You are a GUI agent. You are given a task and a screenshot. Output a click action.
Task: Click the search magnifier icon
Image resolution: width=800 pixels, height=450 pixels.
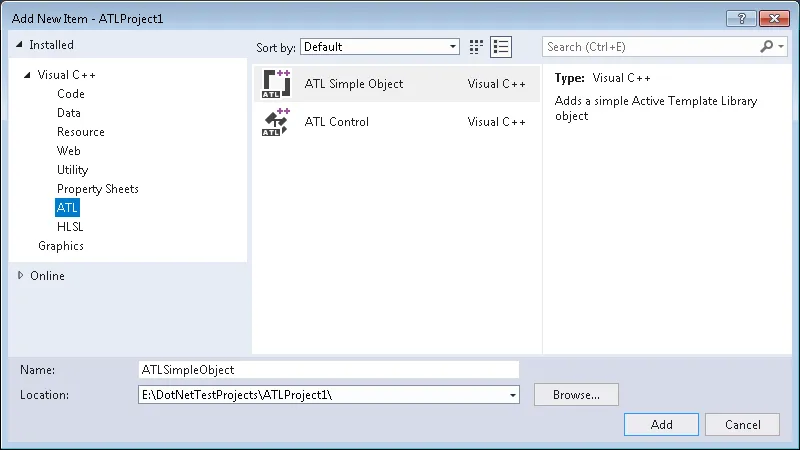click(767, 47)
